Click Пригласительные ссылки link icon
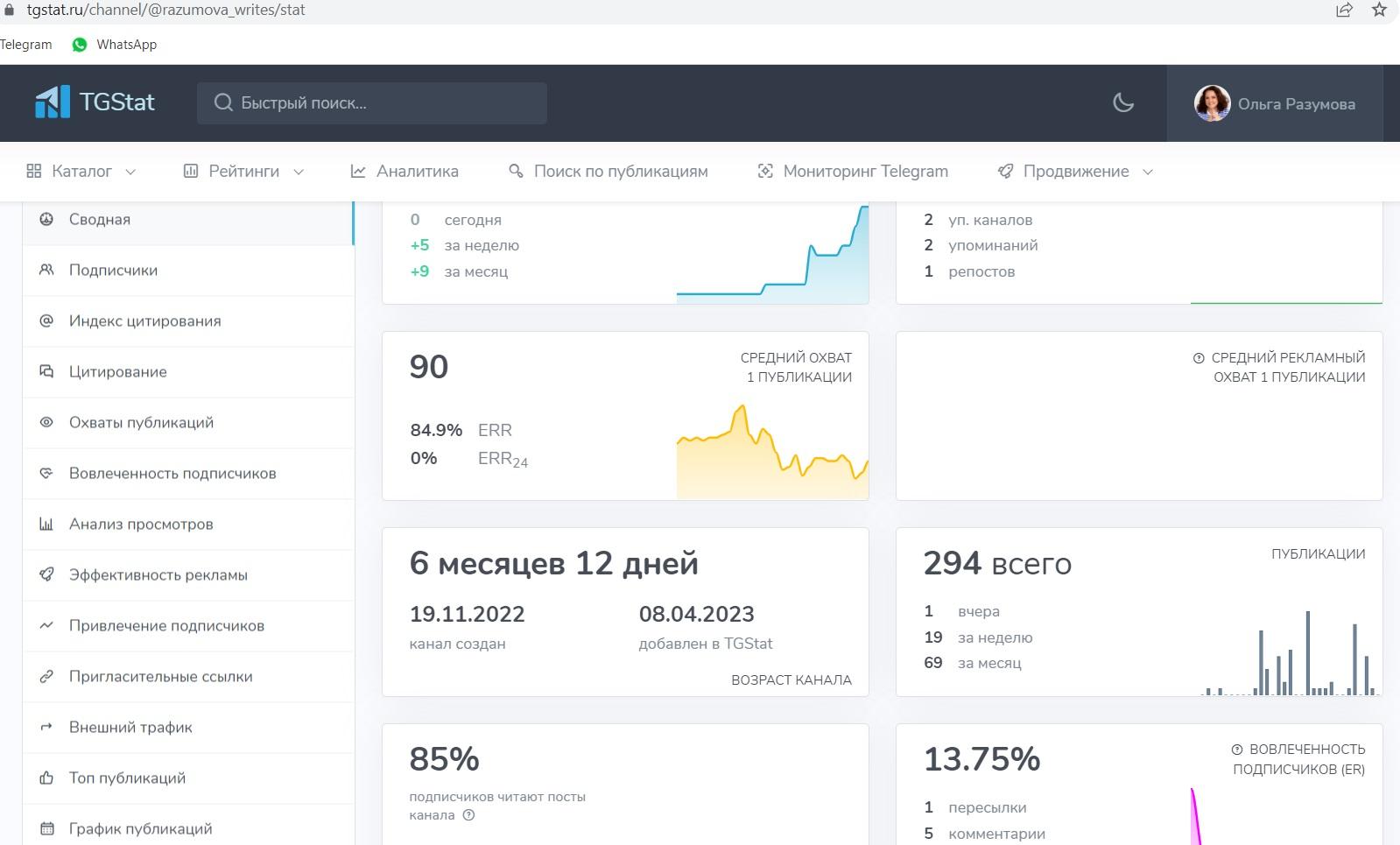Screen dimensions: 1400x845 coord(46,677)
